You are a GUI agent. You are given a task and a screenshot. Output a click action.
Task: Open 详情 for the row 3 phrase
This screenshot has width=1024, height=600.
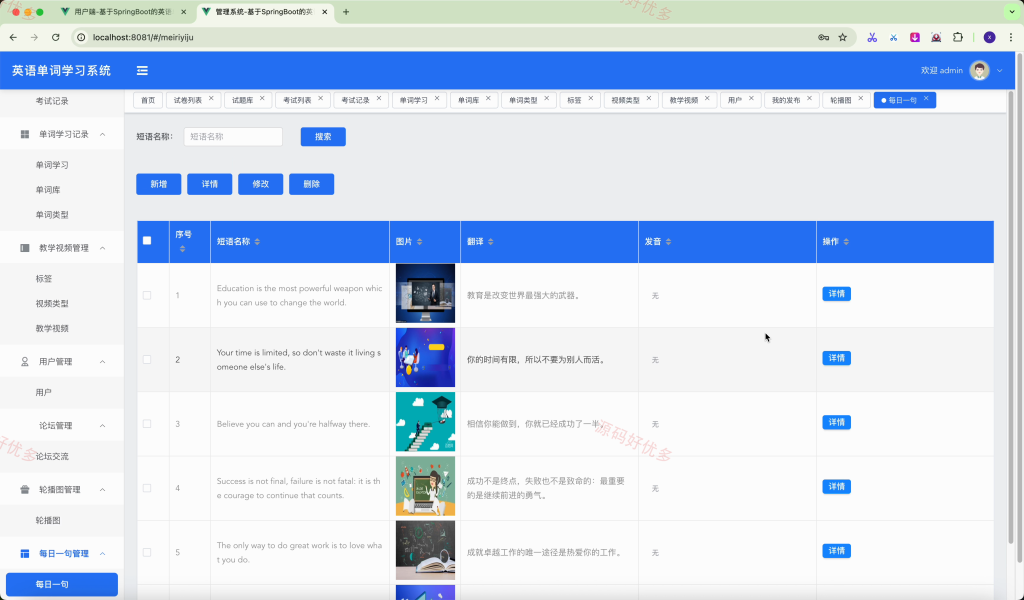pos(837,422)
